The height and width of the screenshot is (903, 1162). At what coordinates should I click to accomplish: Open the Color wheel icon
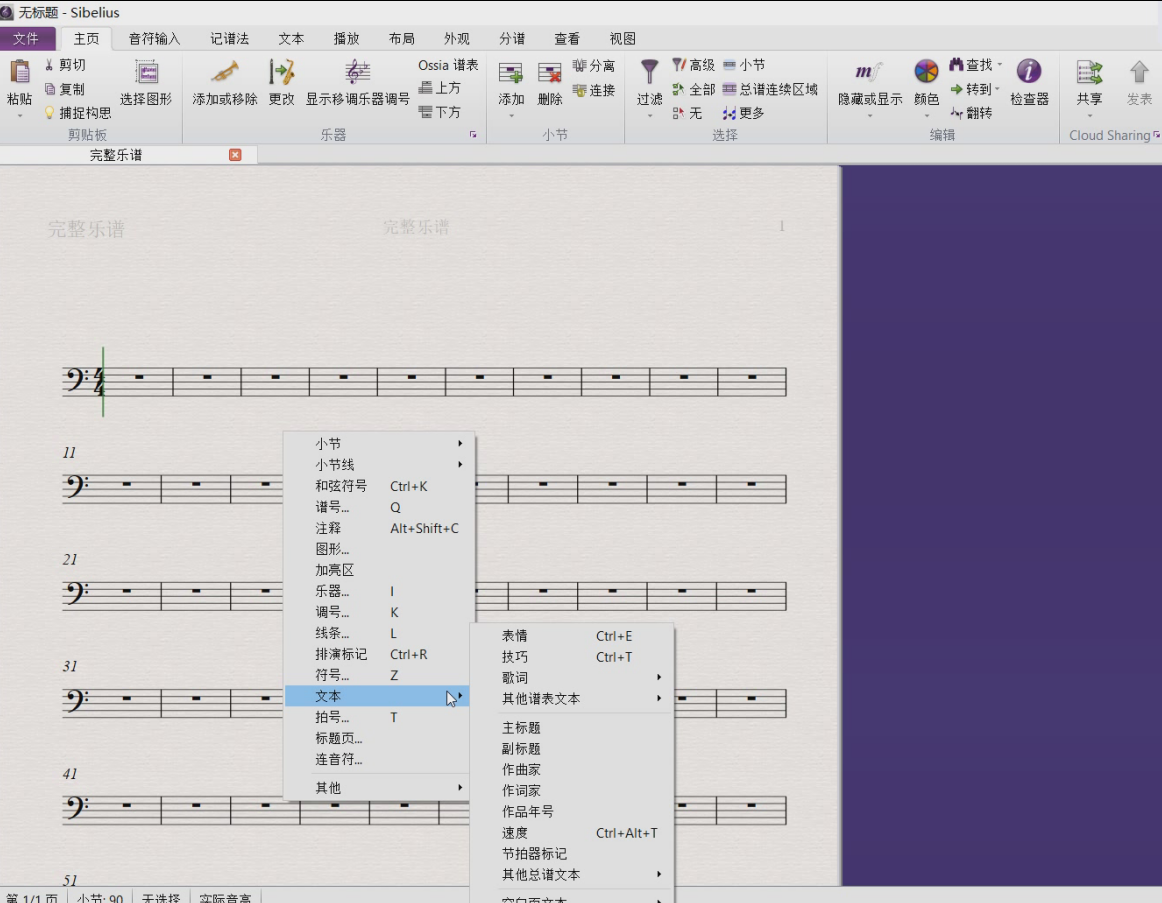(x=926, y=71)
